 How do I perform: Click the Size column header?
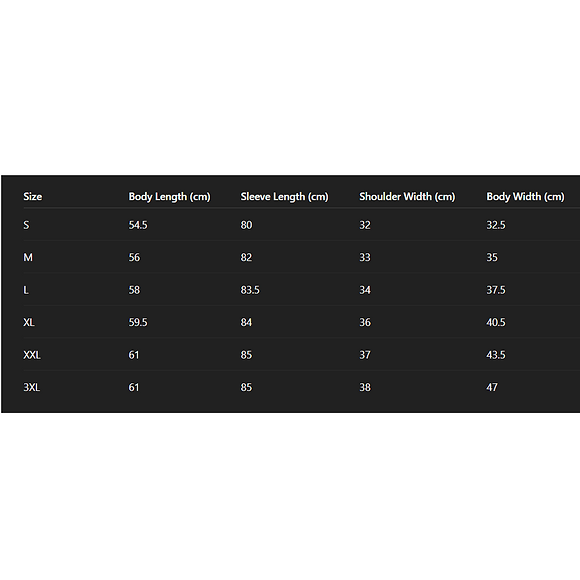33,196
